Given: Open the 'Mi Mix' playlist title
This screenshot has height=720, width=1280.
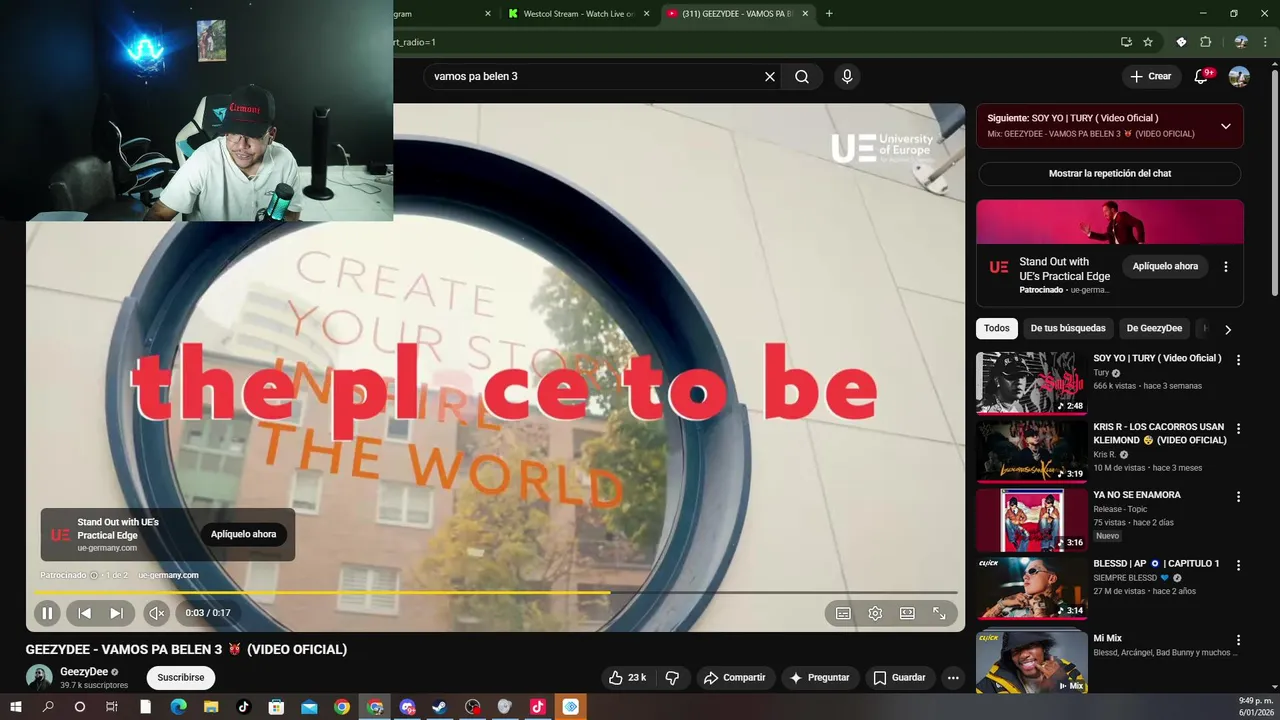Looking at the screenshot, I should [x=1107, y=638].
